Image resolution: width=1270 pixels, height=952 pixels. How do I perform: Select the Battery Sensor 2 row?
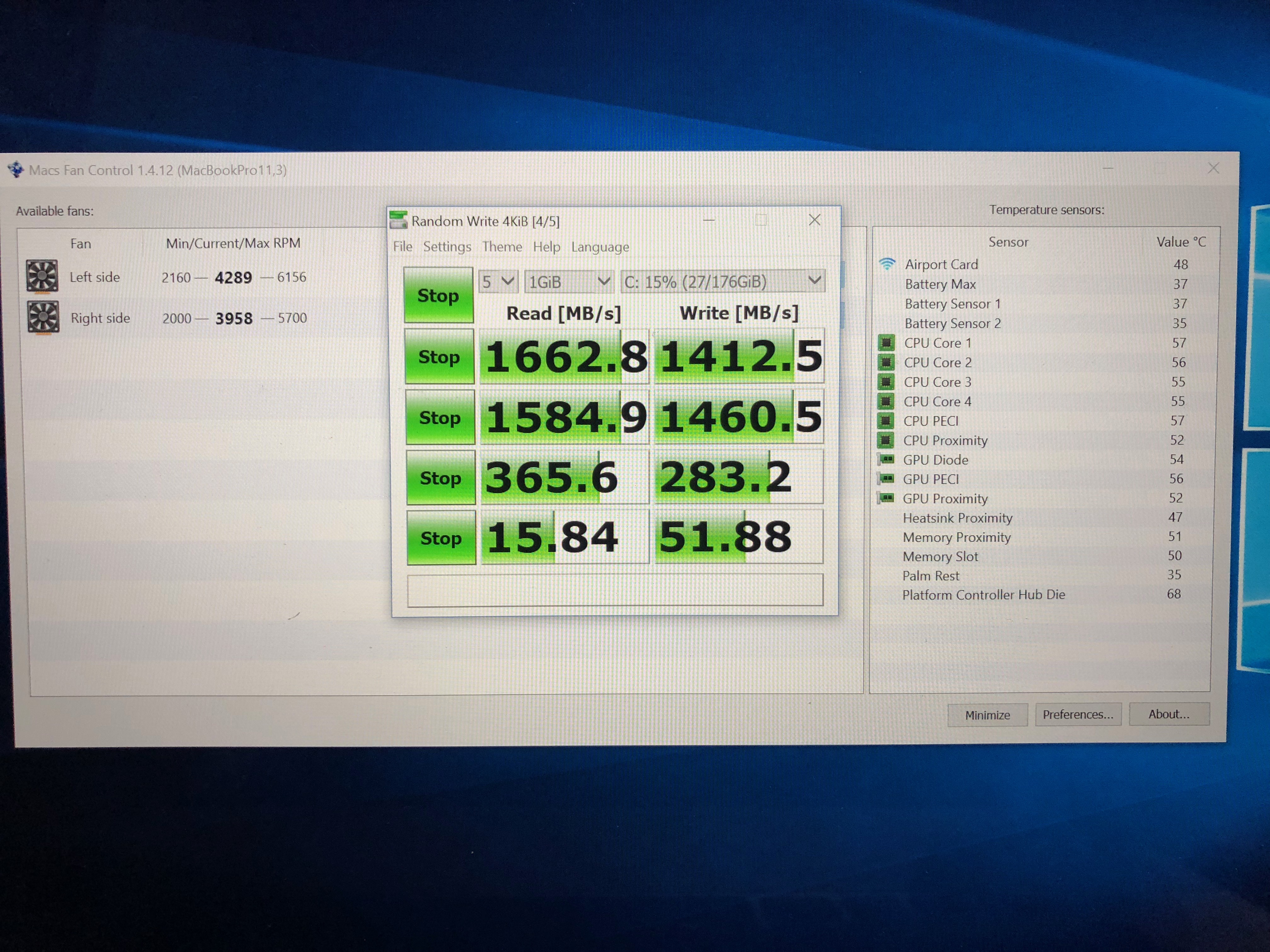click(1045, 323)
